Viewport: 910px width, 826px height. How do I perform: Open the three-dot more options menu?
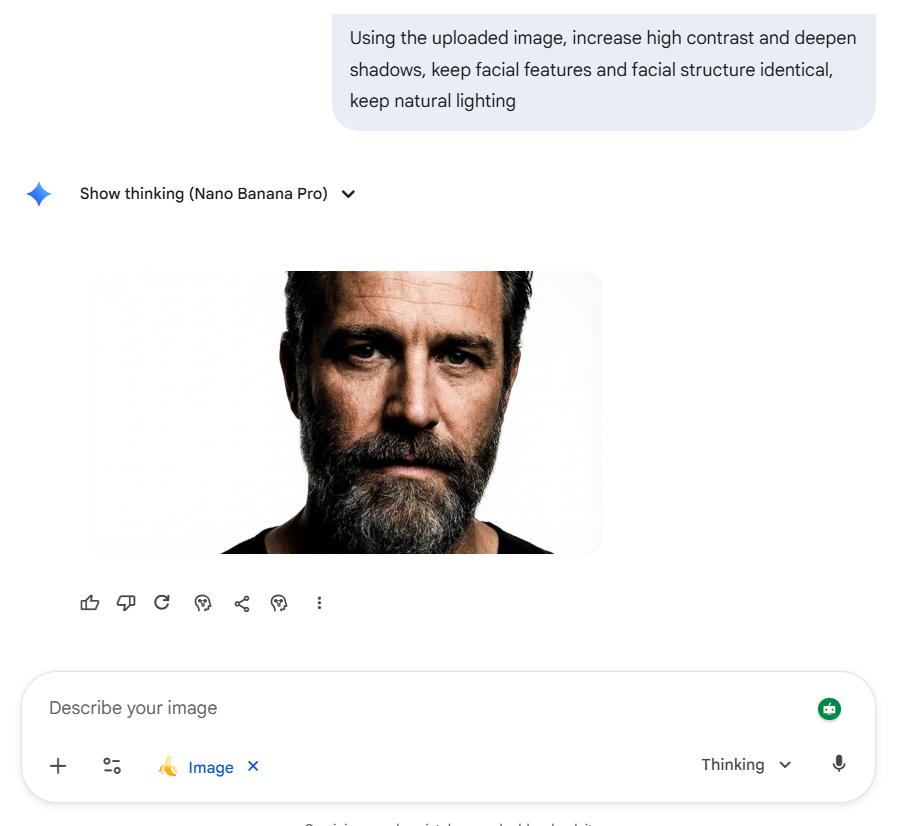pos(319,603)
